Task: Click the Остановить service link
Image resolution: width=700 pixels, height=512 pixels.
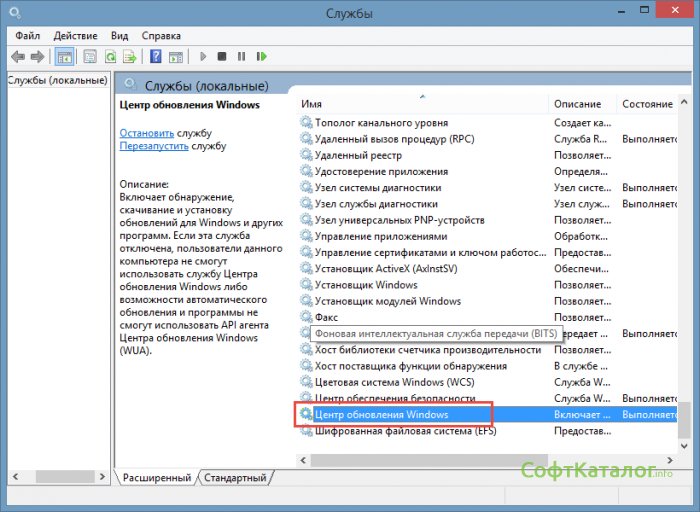Action: (x=146, y=133)
